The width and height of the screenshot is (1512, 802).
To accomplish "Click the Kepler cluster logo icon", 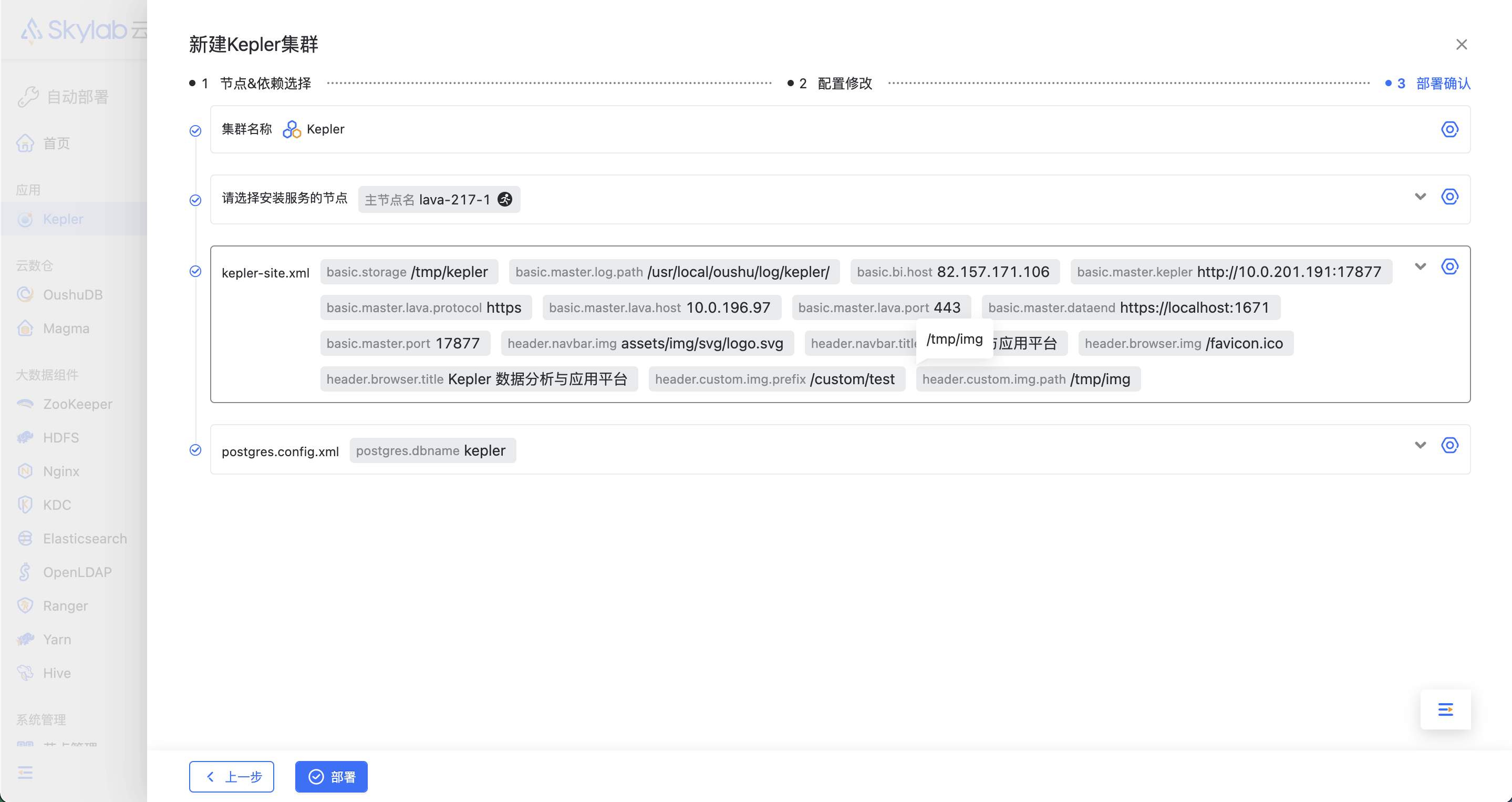I will point(292,129).
